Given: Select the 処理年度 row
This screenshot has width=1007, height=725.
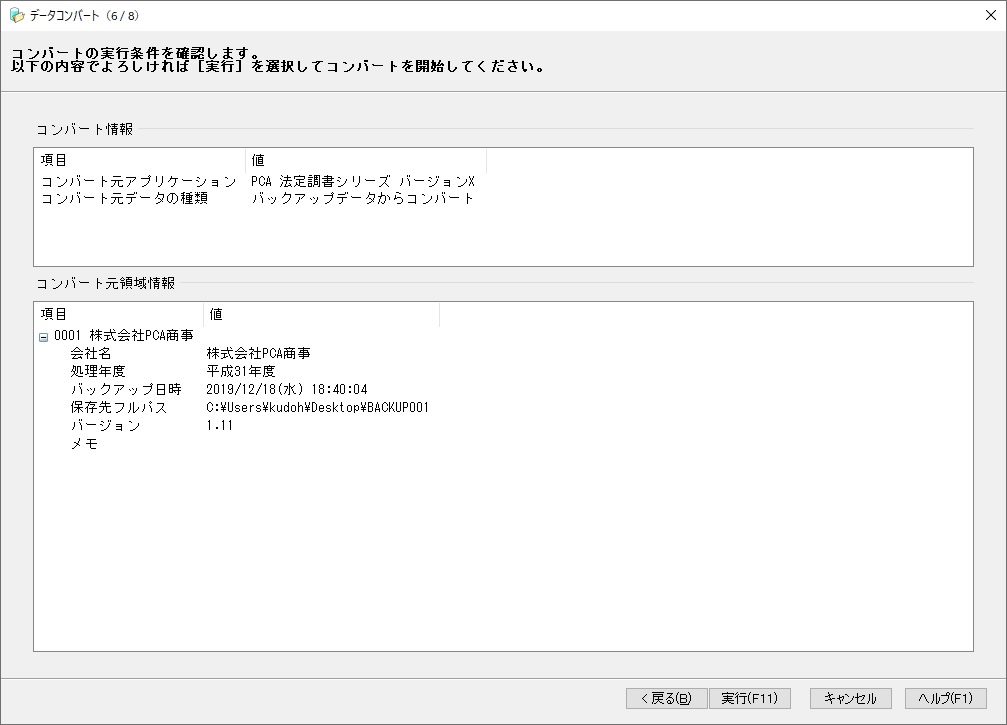Looking at the screenshot, I should [98, 372].
